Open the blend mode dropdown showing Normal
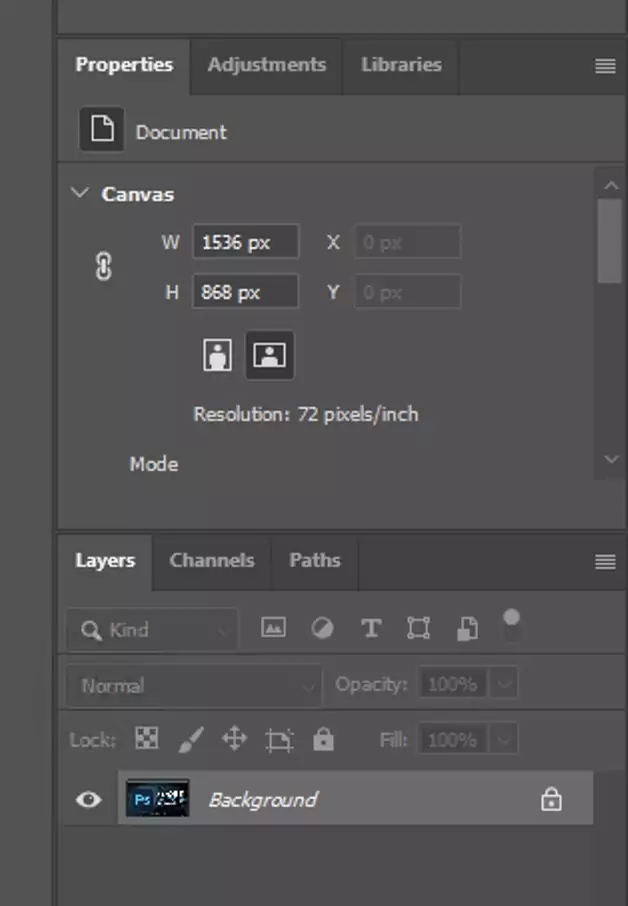 point(192,685)
